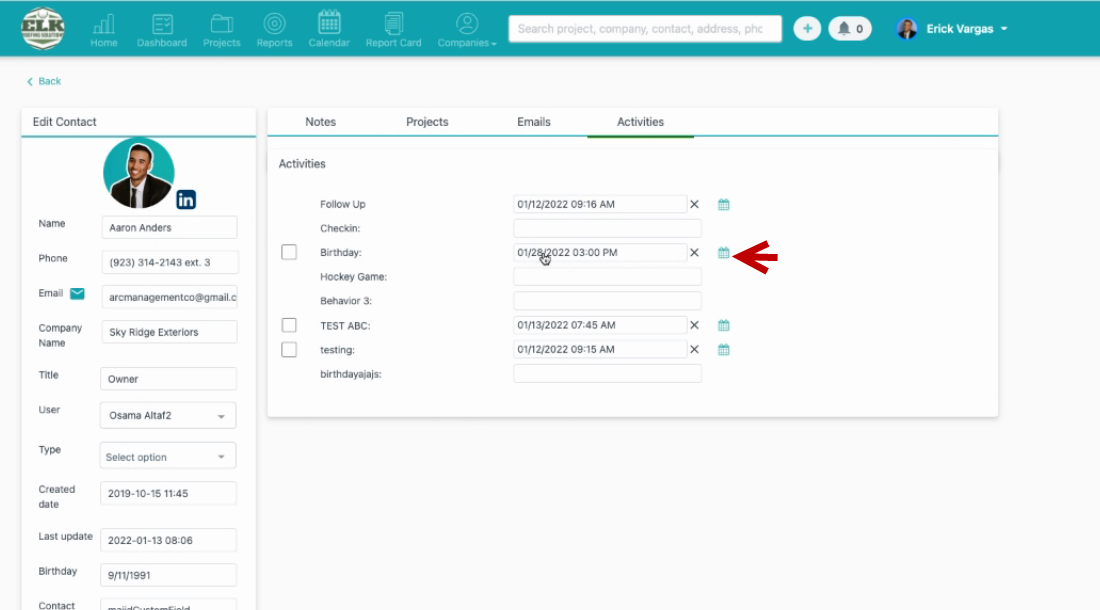Click the global search field
The height and width of the screenshot is (610, 1100).
click(x=645, y=29)
